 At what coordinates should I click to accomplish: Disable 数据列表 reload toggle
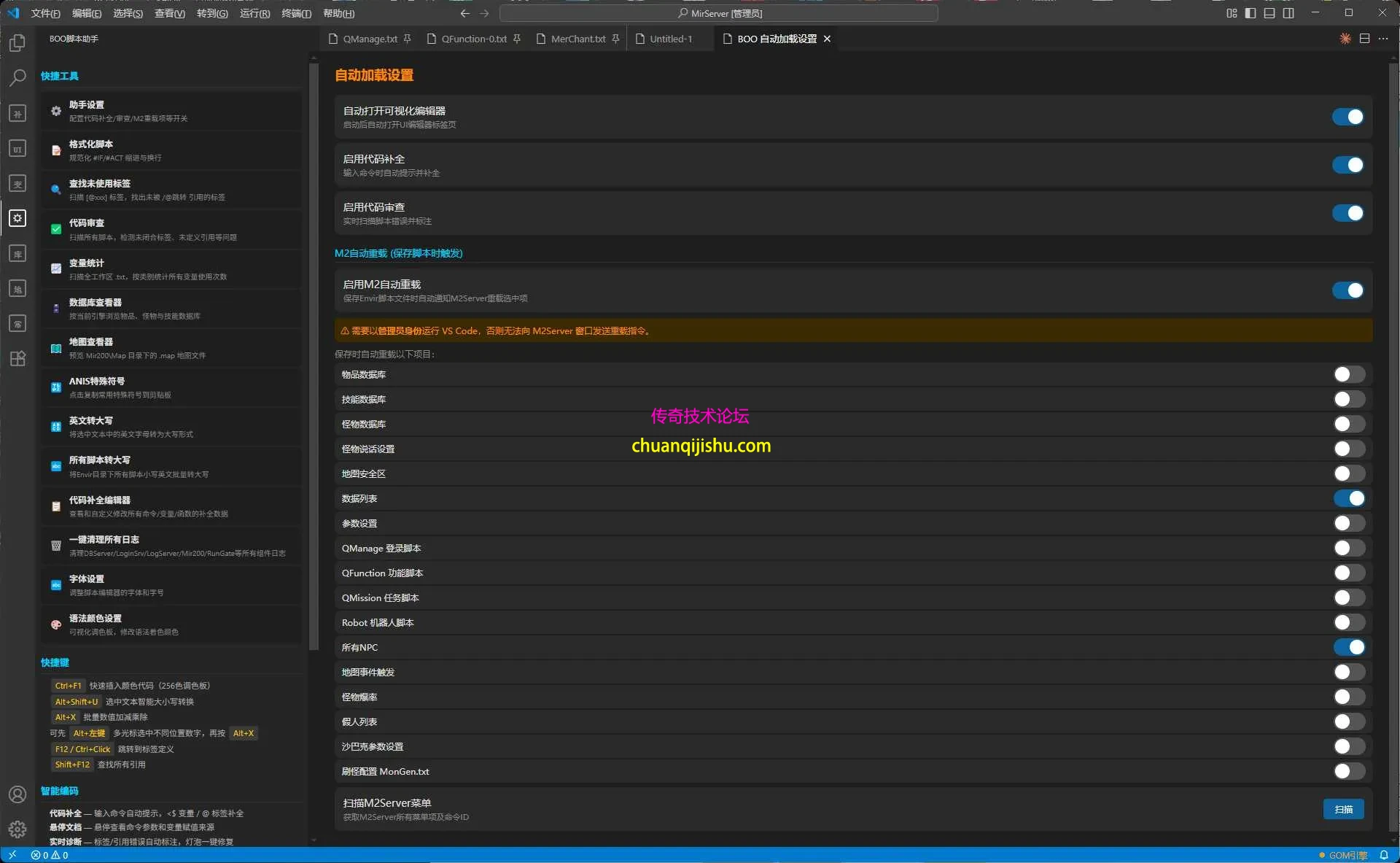(x=1349, y=498)
